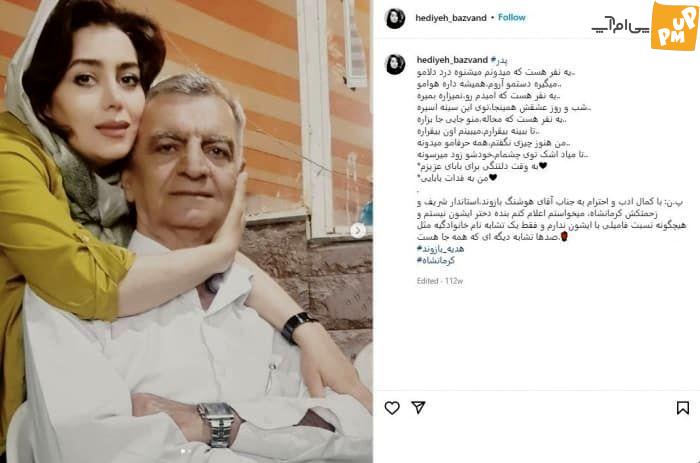Click the avatar beside the caption text
The width and height of the screenshot is (700, 463).
pos(395,64)
